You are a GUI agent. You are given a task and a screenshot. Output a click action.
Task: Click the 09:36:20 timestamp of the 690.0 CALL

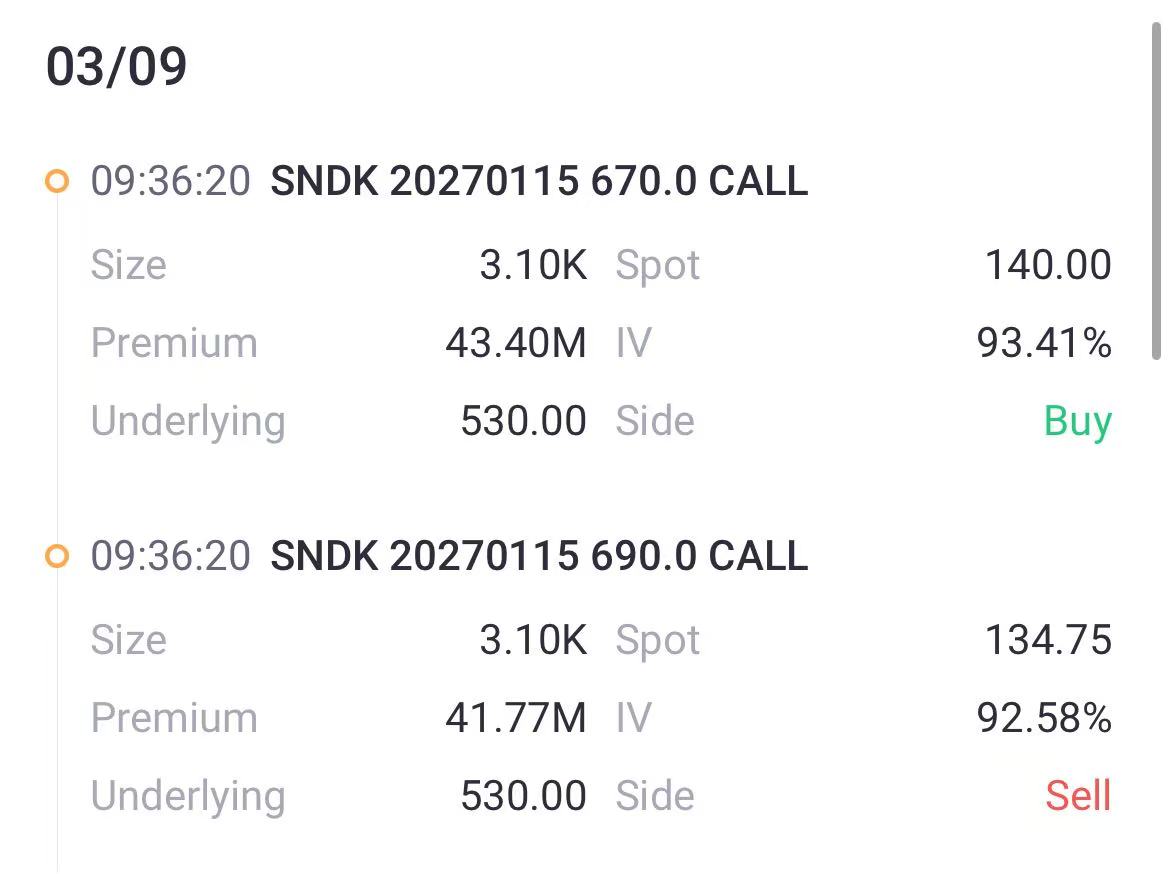tap(170, 556)
